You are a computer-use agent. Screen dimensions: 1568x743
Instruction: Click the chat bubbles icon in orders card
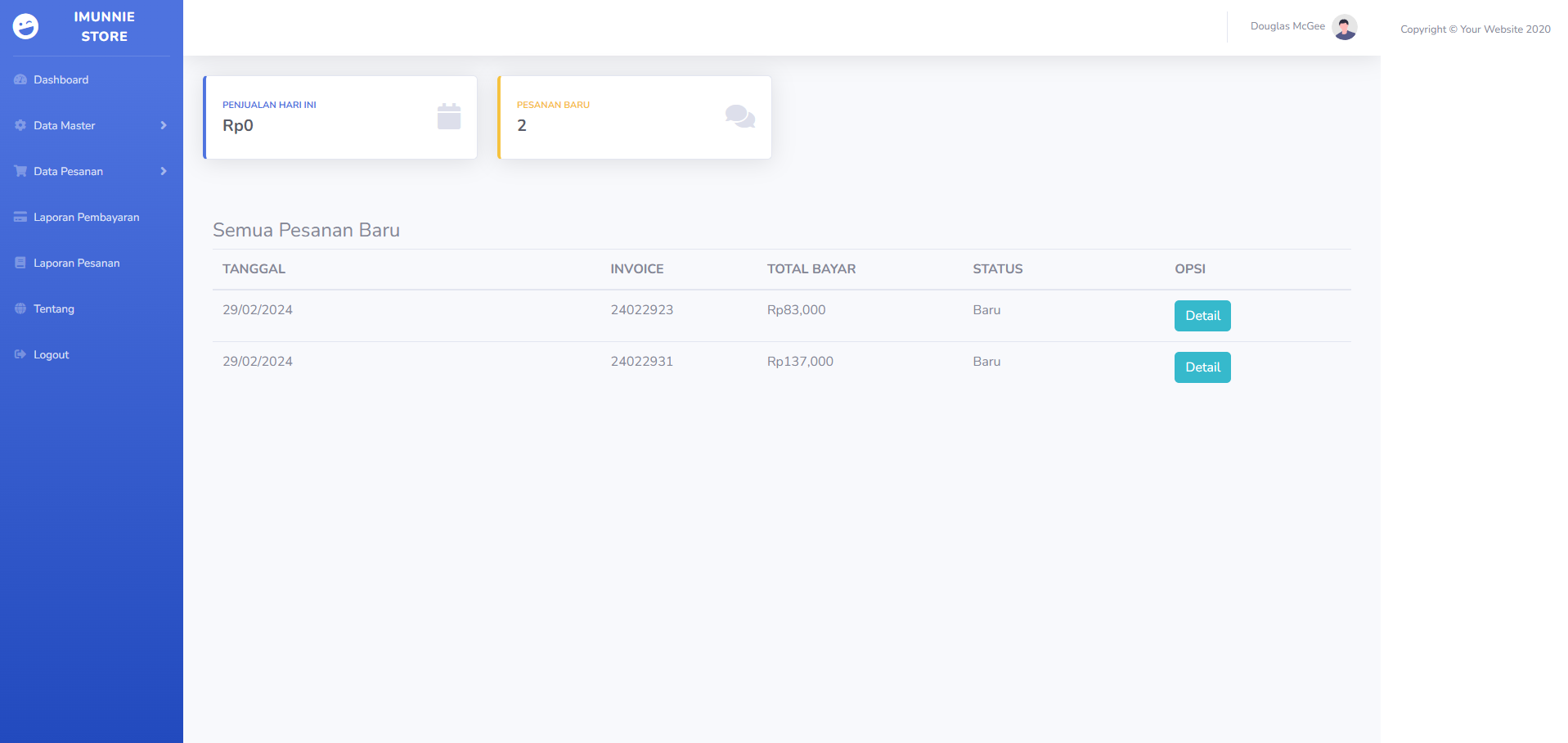[739, 117]
